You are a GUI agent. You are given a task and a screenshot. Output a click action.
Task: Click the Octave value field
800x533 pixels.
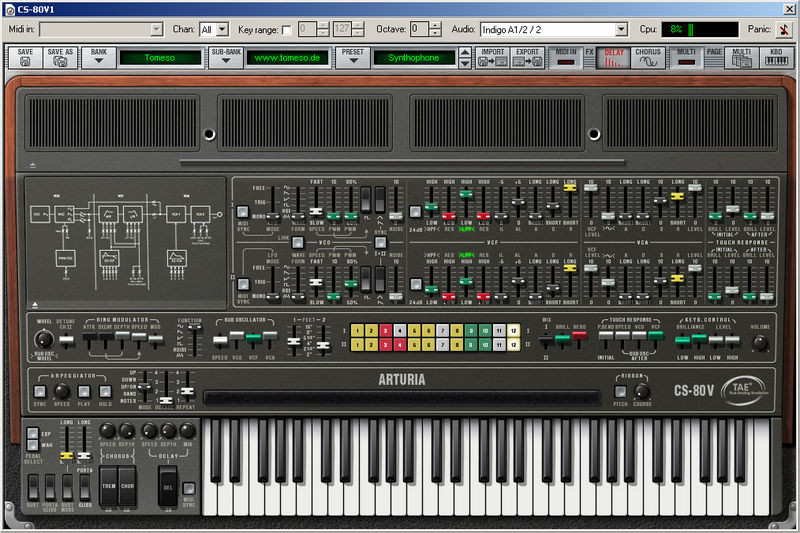419,29
